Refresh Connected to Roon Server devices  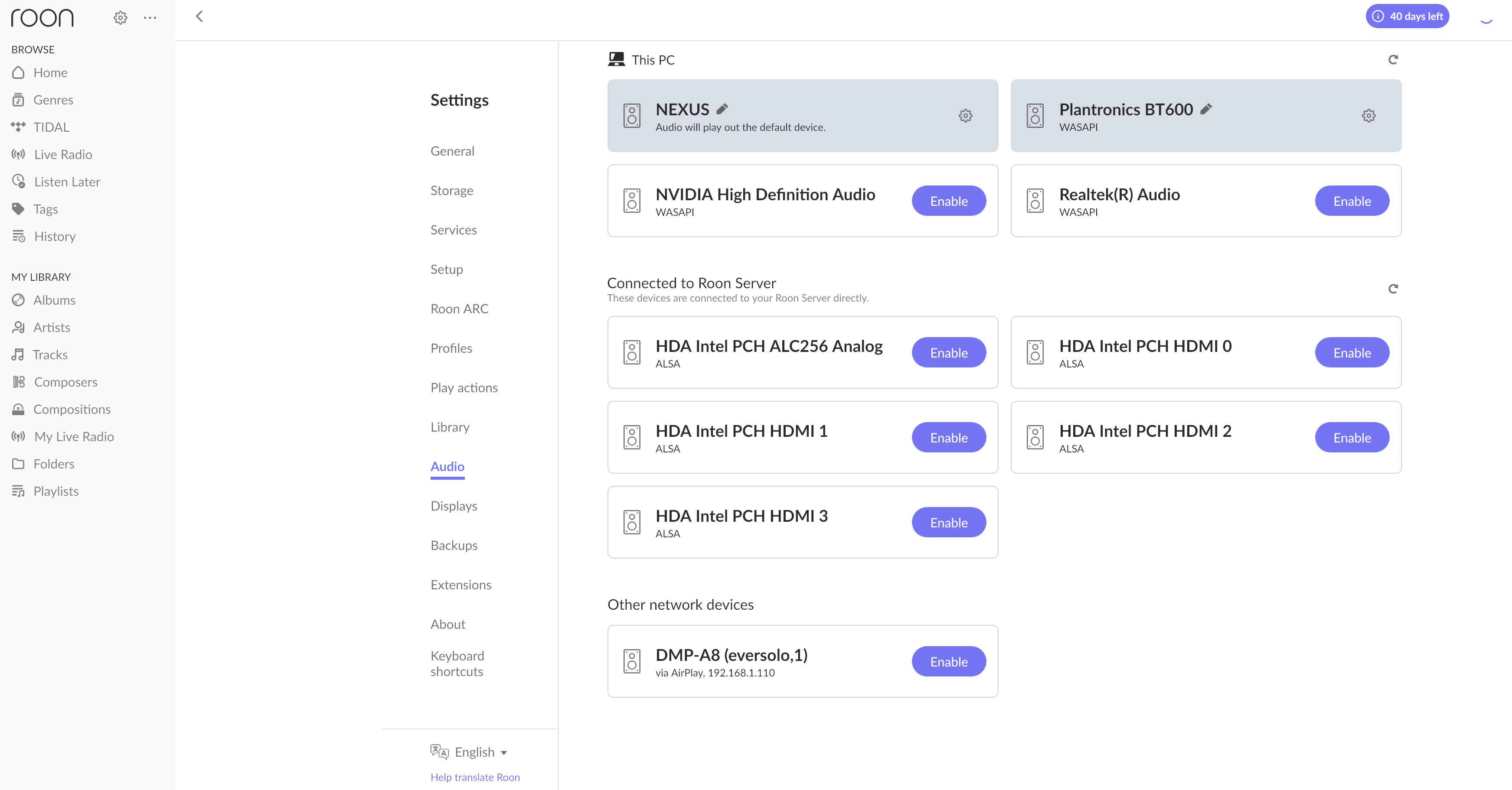pyautogui.click(x=1393, y=289)
